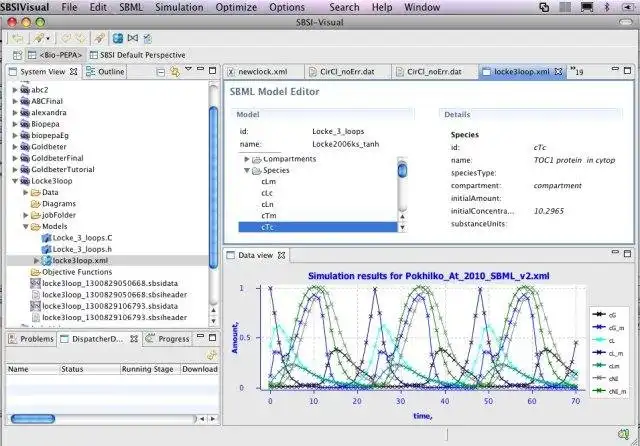640x446 pixels.
Task: Click the species name TOC1 protein field
Action: pos(574,160)
